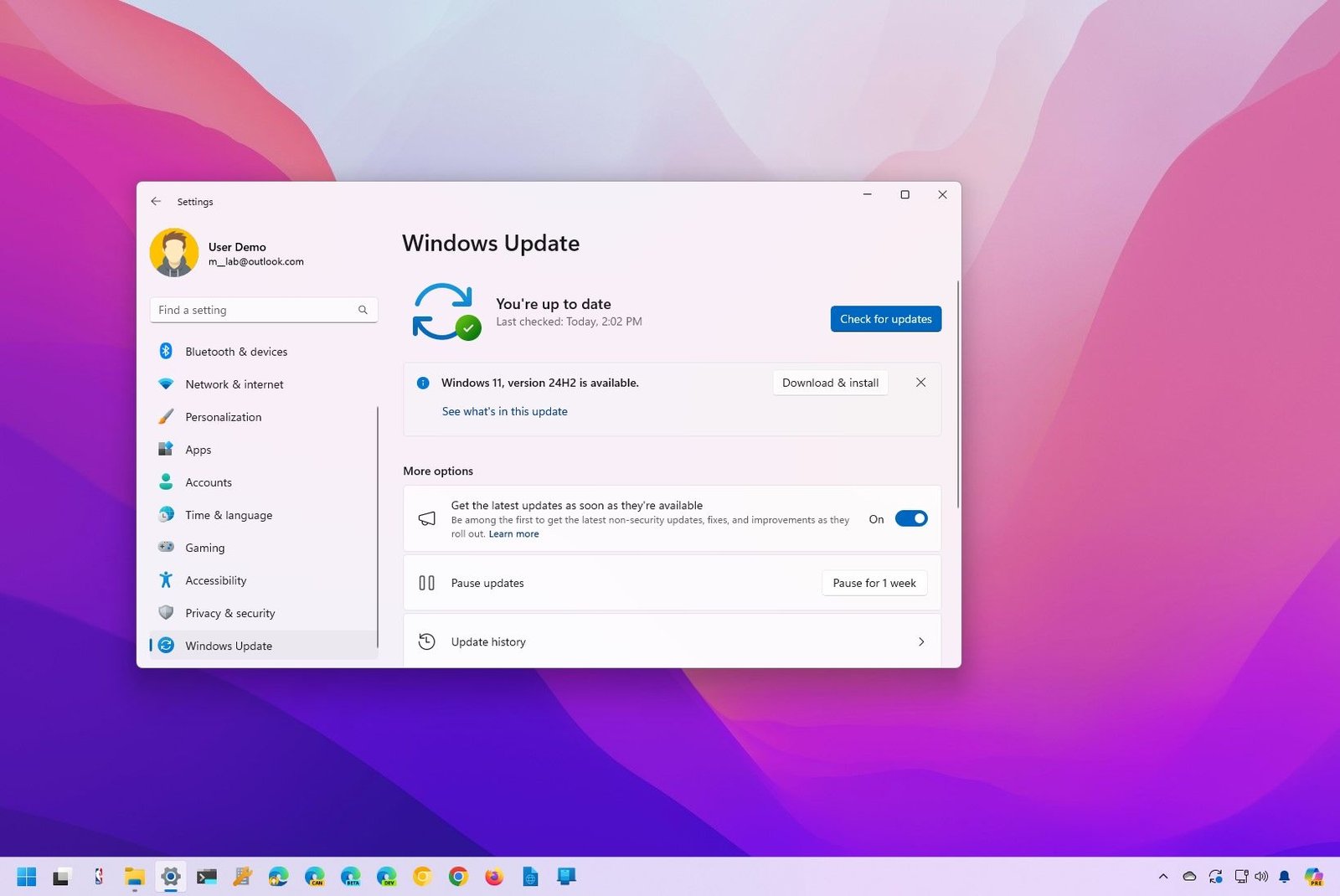The width and height of the screenshot is (1340, 896).
Task: Launch Microsoft Edge Canary from taskbar
Action: [315, 877]
